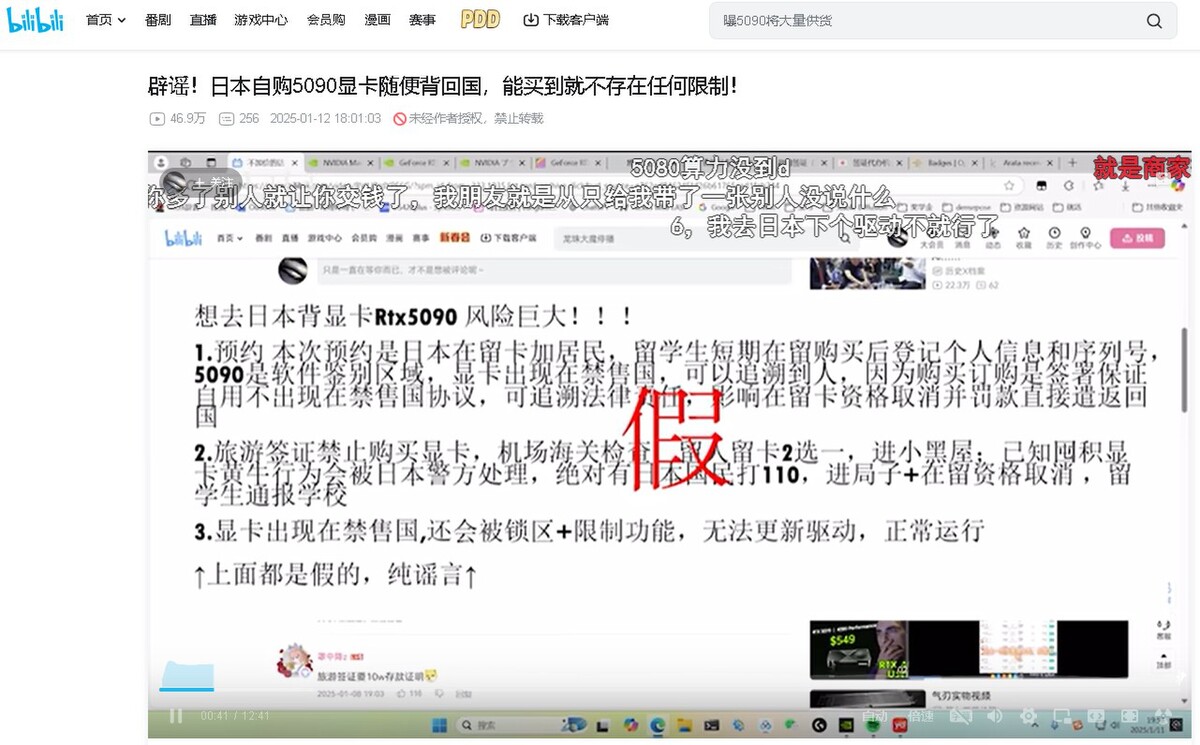
Task: Click the 下载客户端 download link
Action: 566,20
